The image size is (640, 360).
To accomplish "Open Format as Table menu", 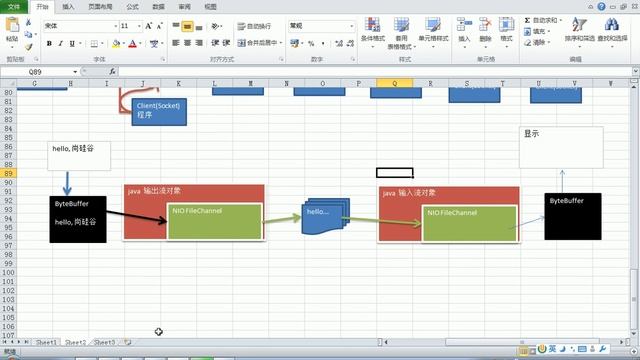I will (401, 33).
